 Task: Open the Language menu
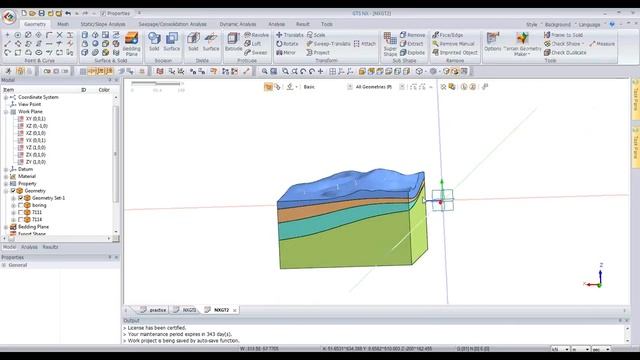pyautogui.click(x=589, y=24)
